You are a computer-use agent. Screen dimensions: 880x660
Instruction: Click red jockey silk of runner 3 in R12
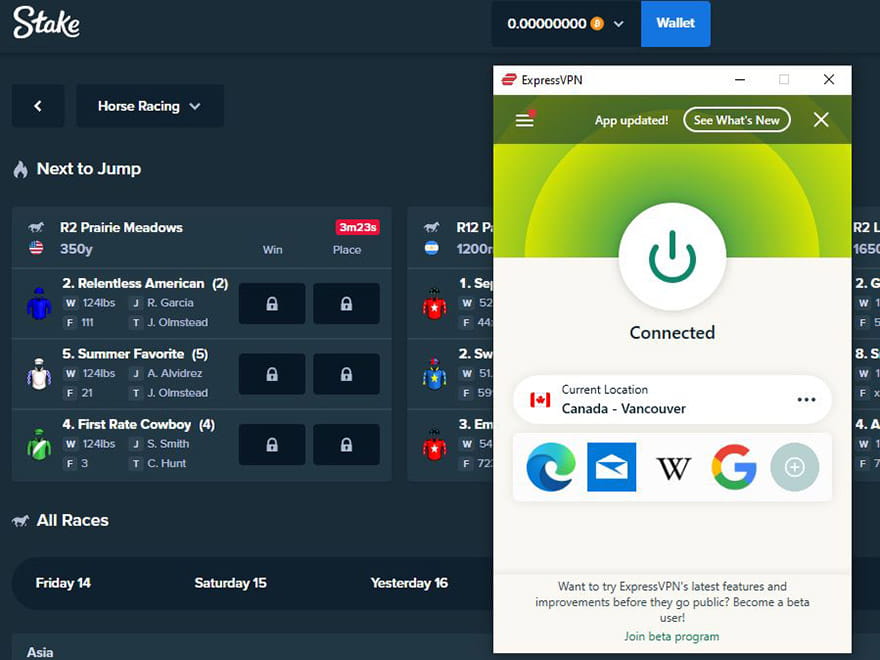click(434, 444)
